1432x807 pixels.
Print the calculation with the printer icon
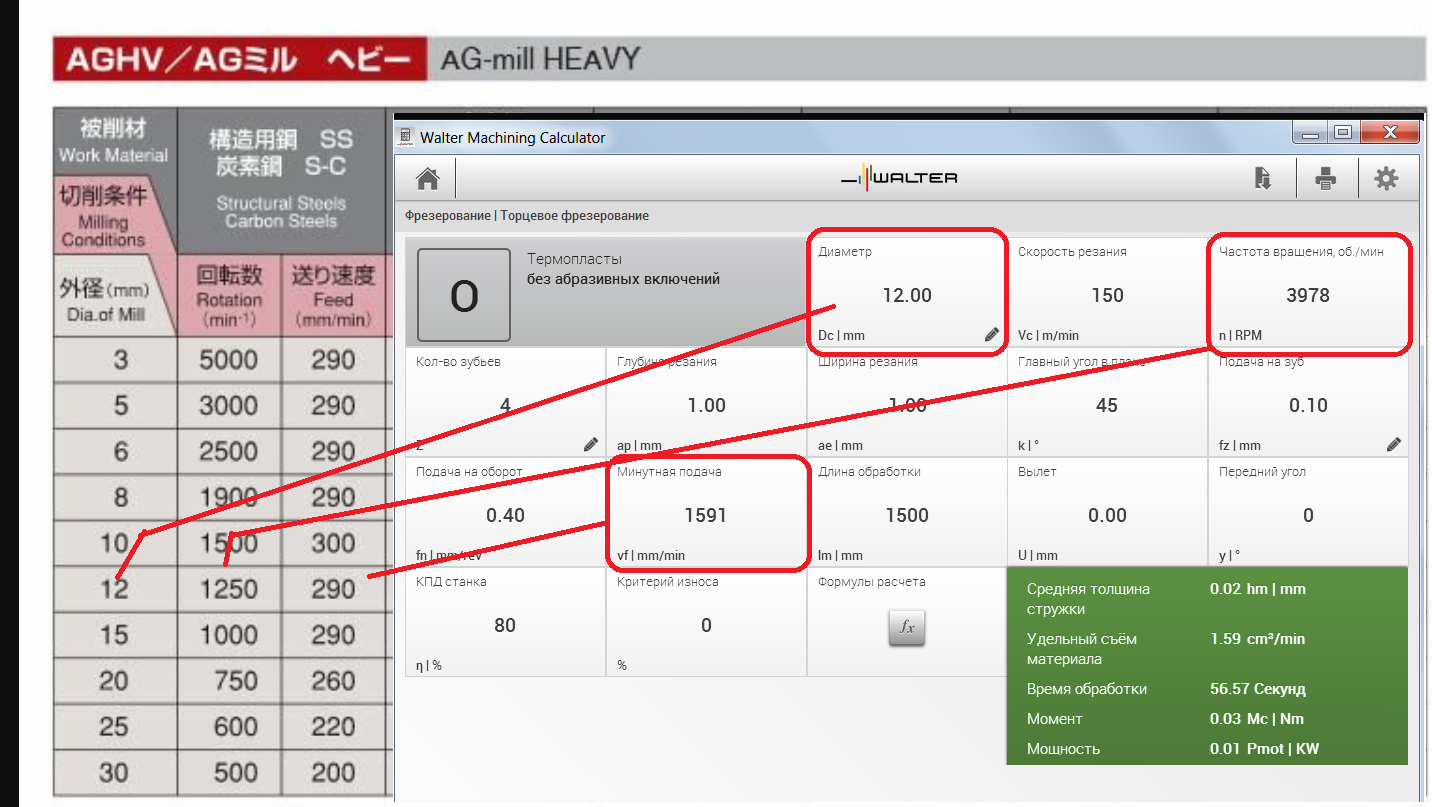click(1326, 179)
